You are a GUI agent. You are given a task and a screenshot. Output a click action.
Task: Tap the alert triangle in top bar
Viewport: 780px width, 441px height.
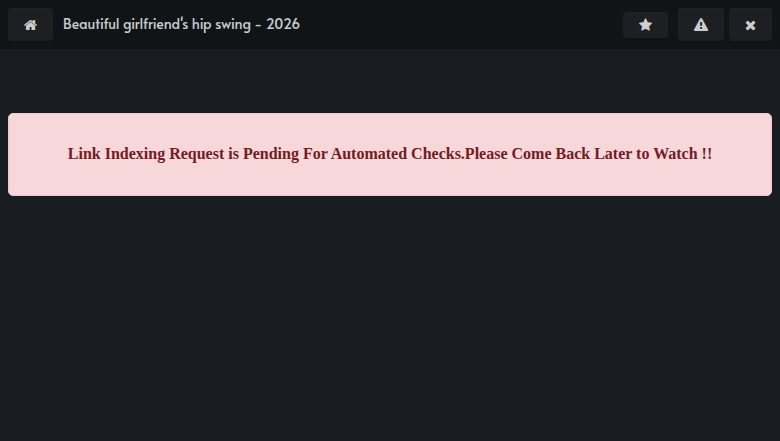pos(700,25)
